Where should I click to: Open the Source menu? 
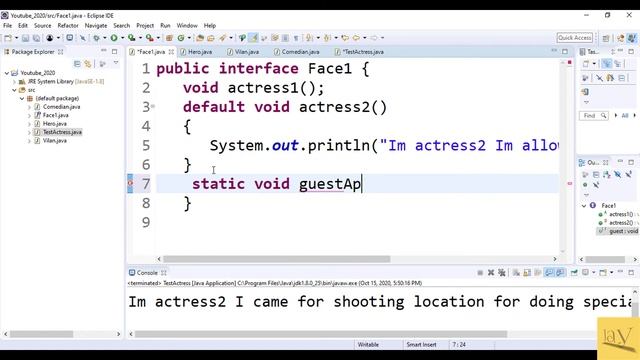click(x=42, y=25)
